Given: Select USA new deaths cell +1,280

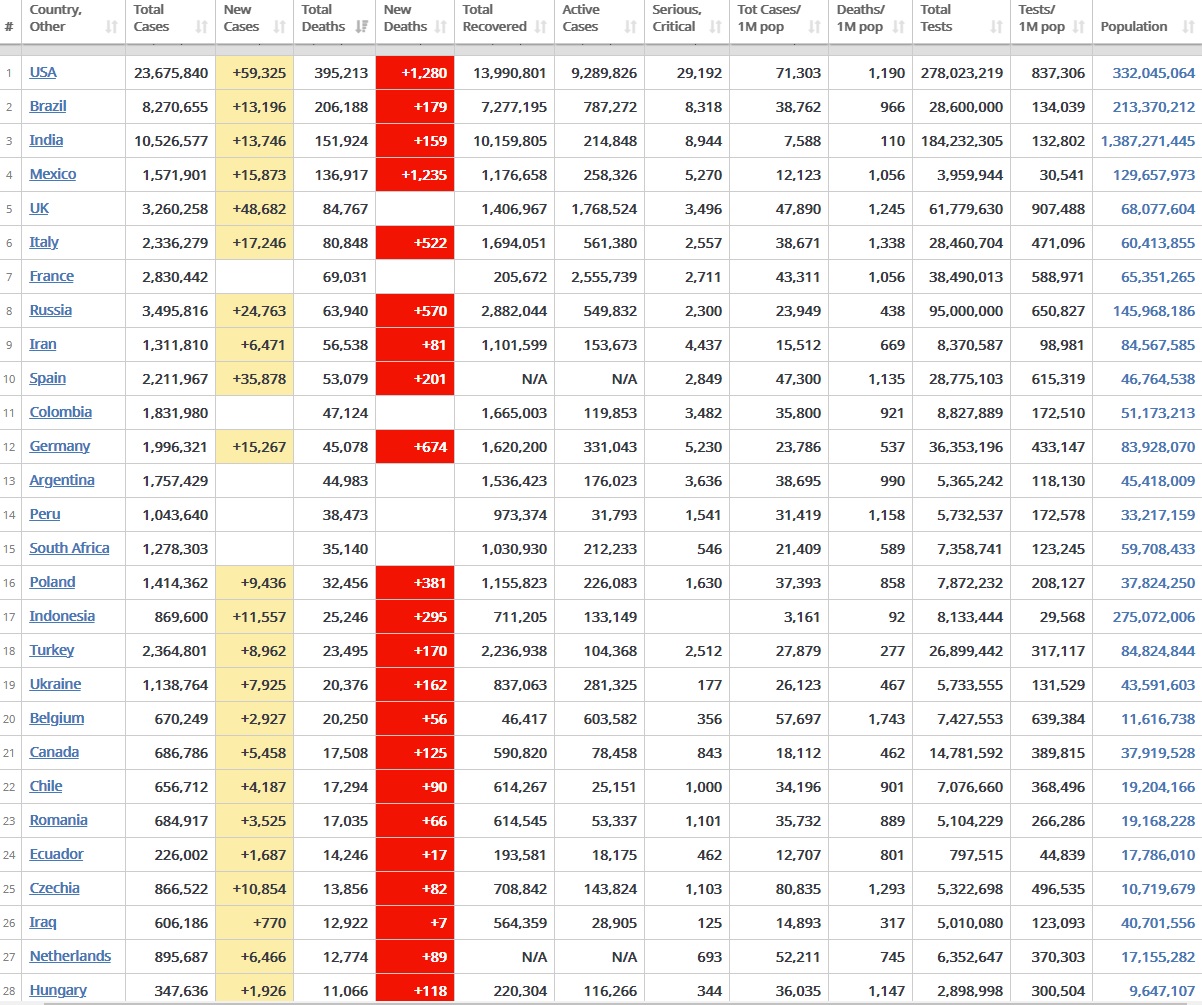Looking at the screenshot, I should [x=415, y=73].
